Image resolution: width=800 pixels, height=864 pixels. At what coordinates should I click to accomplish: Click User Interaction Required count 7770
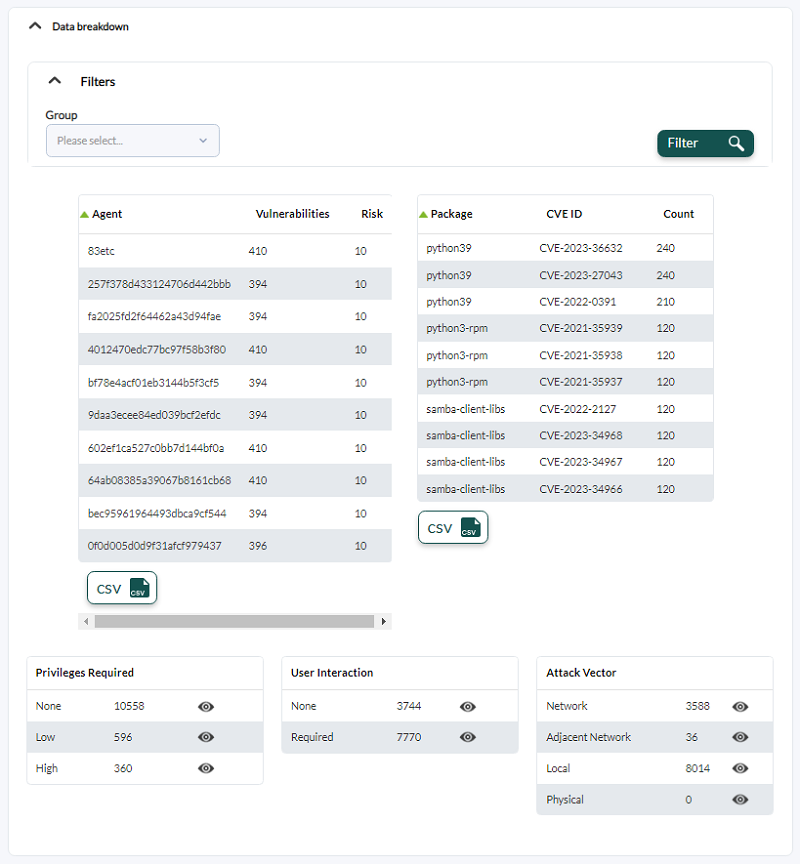pos(409,737)
